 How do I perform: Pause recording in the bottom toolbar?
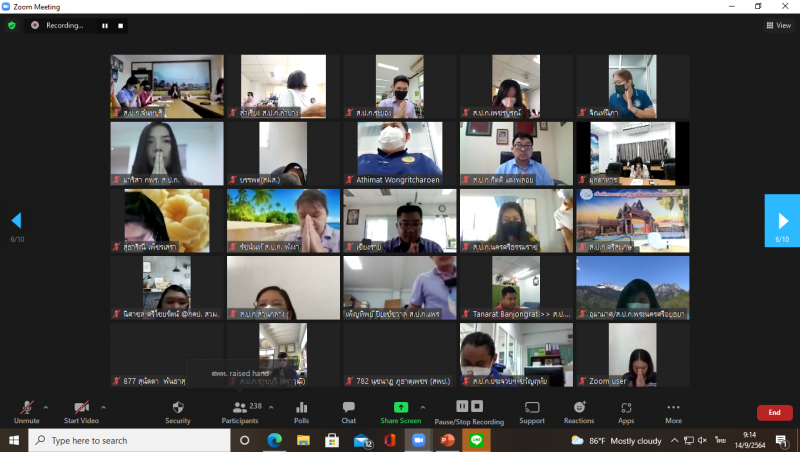tap(462, 406)
